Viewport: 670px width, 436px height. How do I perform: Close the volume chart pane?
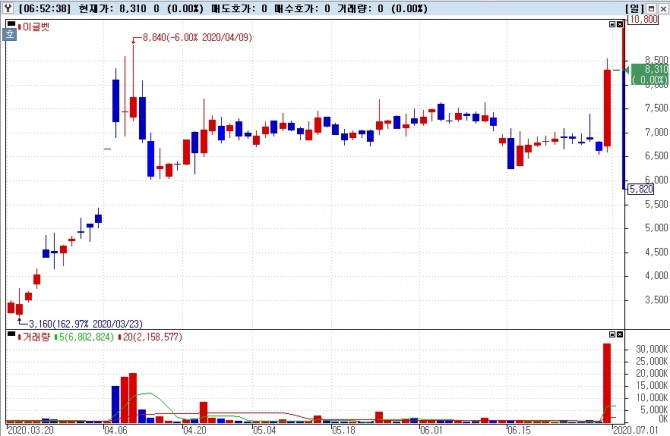tap(620, 334)
